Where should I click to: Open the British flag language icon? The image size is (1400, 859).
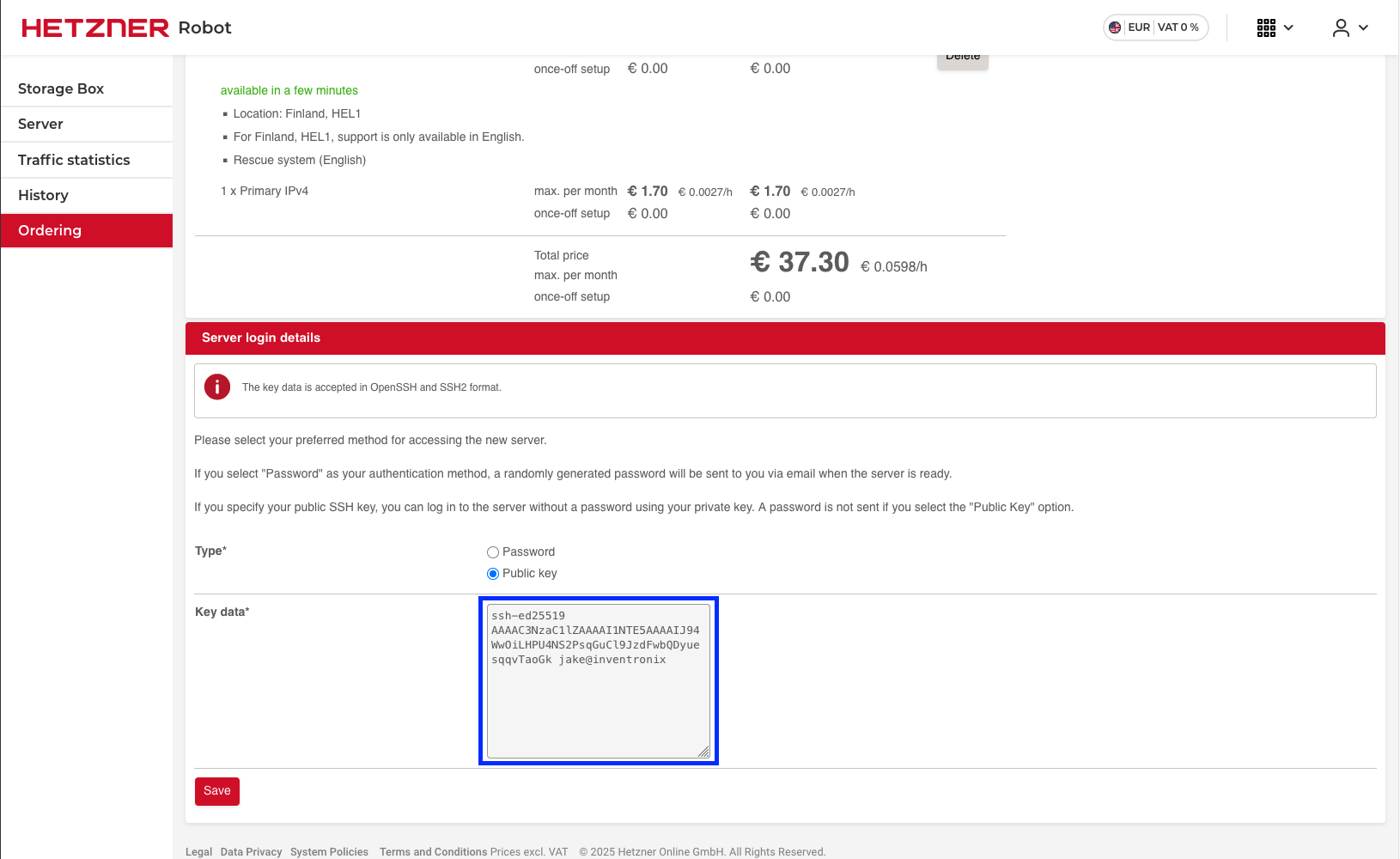(x=1114, y=27)
